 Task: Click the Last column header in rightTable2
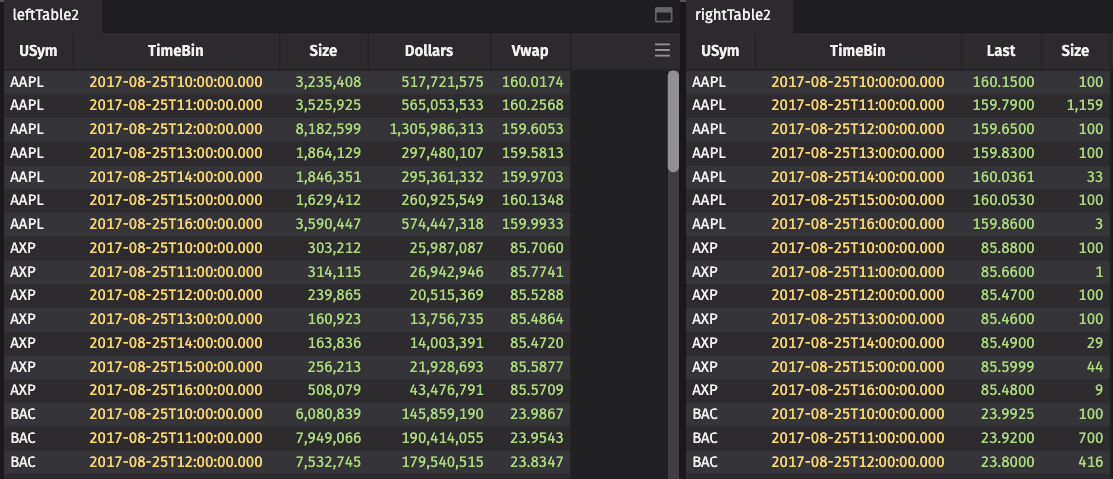tap(1000, 50)
